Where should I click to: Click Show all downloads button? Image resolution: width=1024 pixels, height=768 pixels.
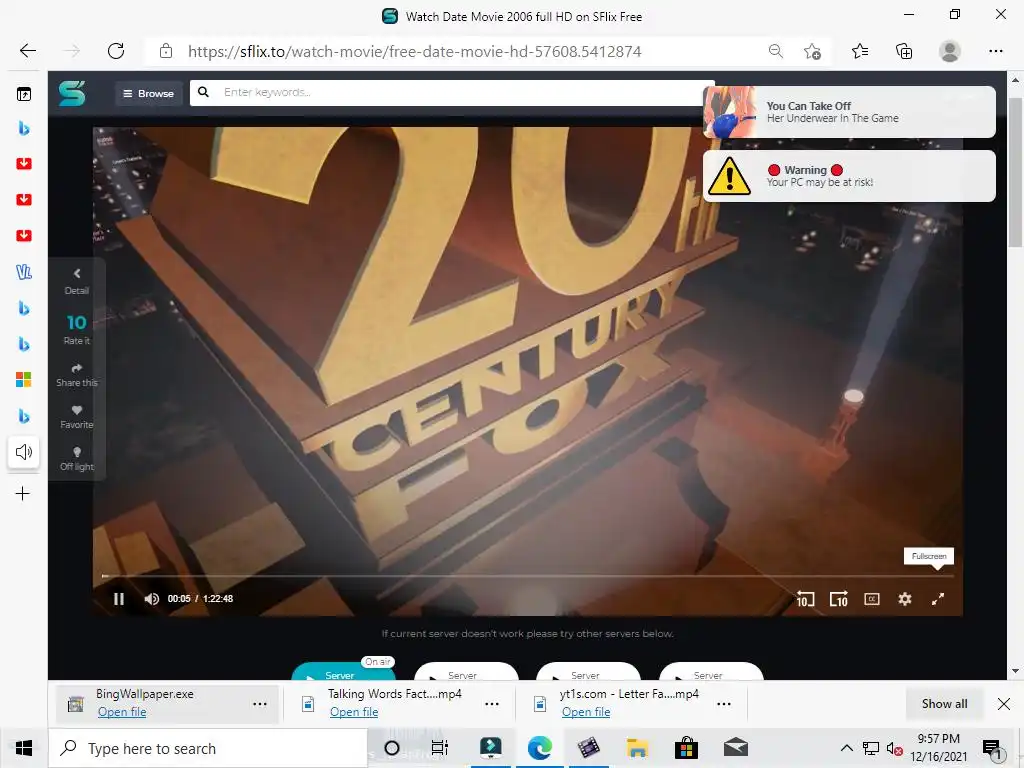(x=944, y=704)
